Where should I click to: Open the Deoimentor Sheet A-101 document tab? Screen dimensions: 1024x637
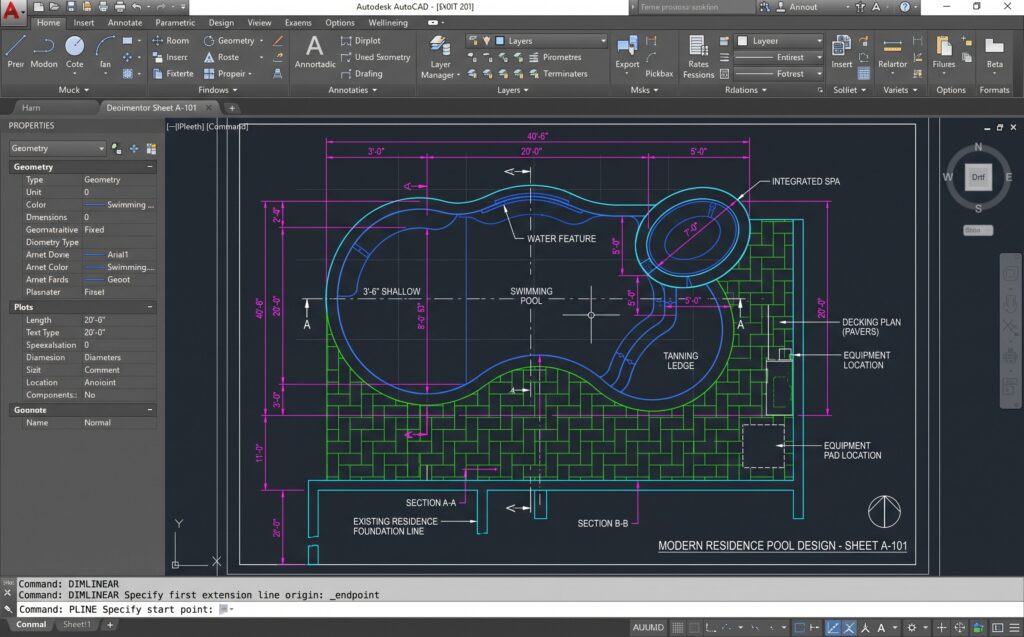[152, 108]
